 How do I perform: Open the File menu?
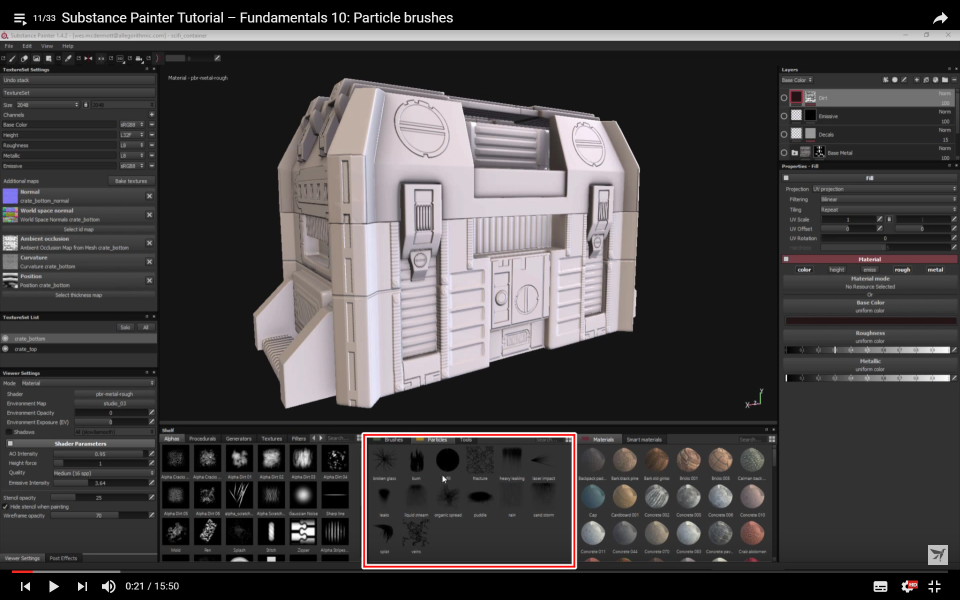point(9,46)
